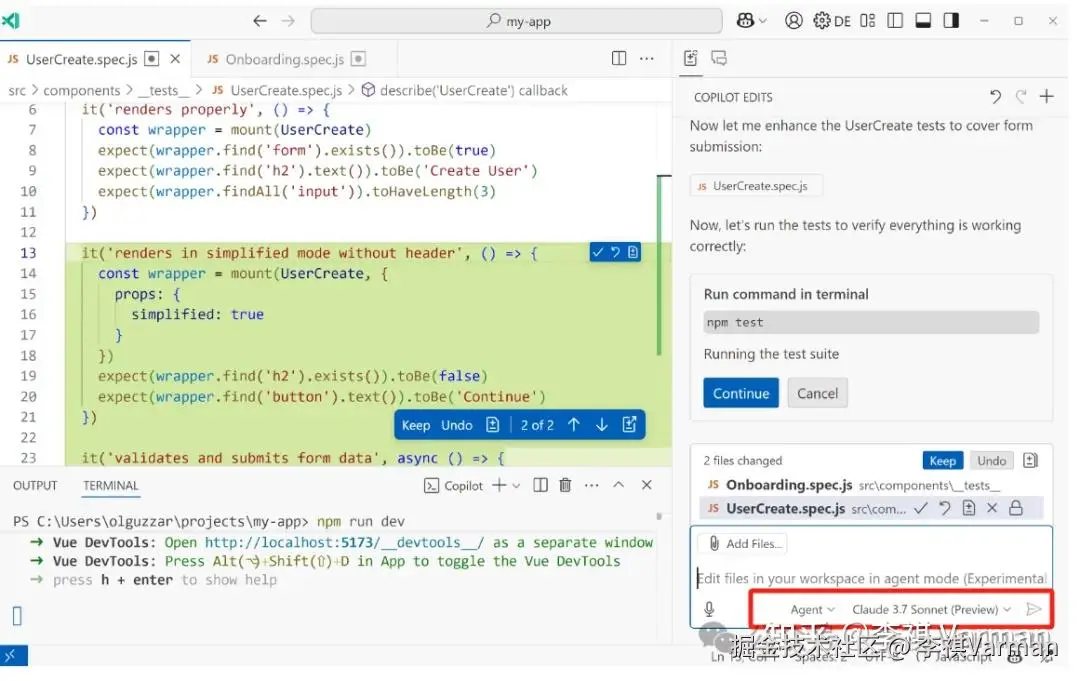Toggle the primary side bar

coord(895,21)
